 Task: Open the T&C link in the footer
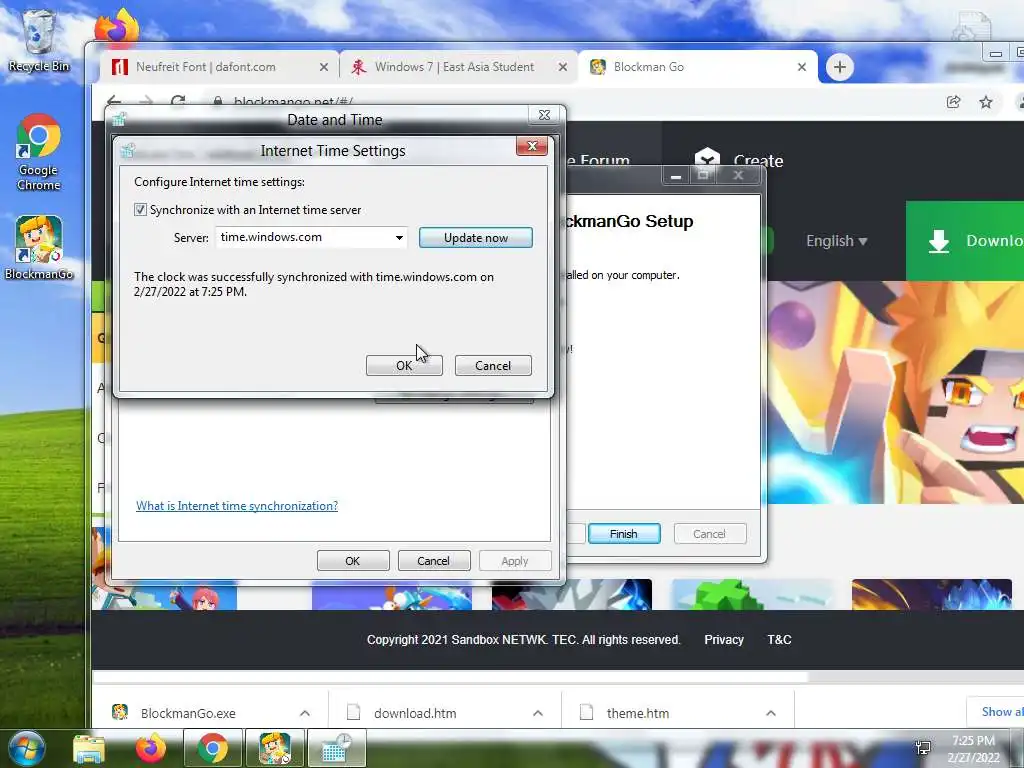click(x=779, y=640)
